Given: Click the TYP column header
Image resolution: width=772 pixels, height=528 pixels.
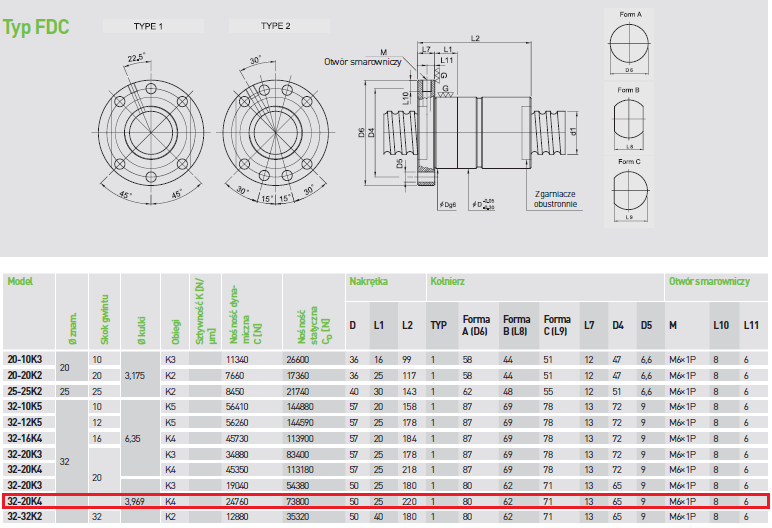Looking at the screenshot, I should click(x=438, y=325).
